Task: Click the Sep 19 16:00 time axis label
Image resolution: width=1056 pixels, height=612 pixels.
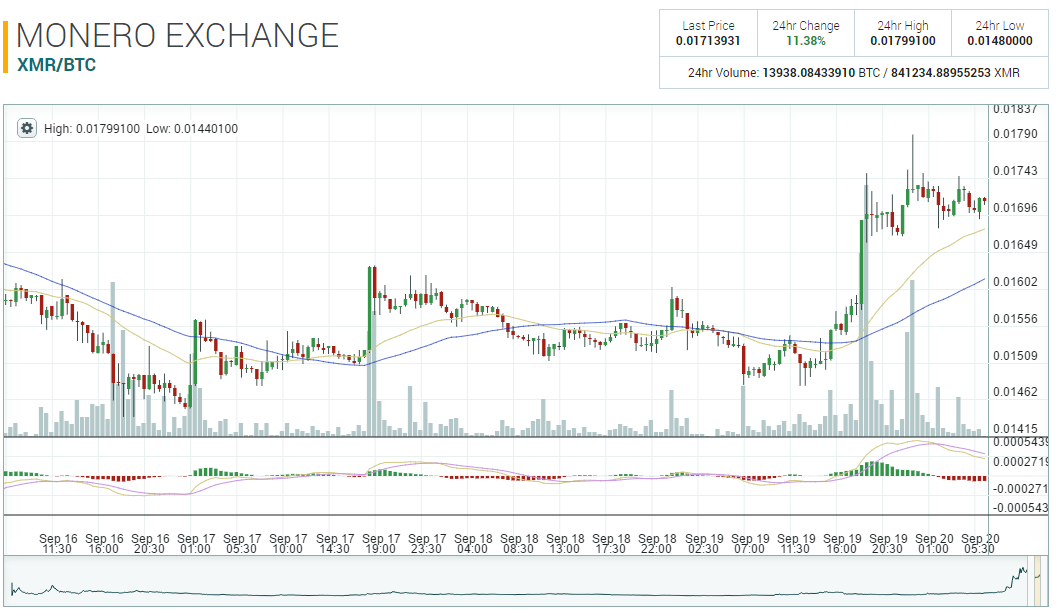Action: [843, 543]
